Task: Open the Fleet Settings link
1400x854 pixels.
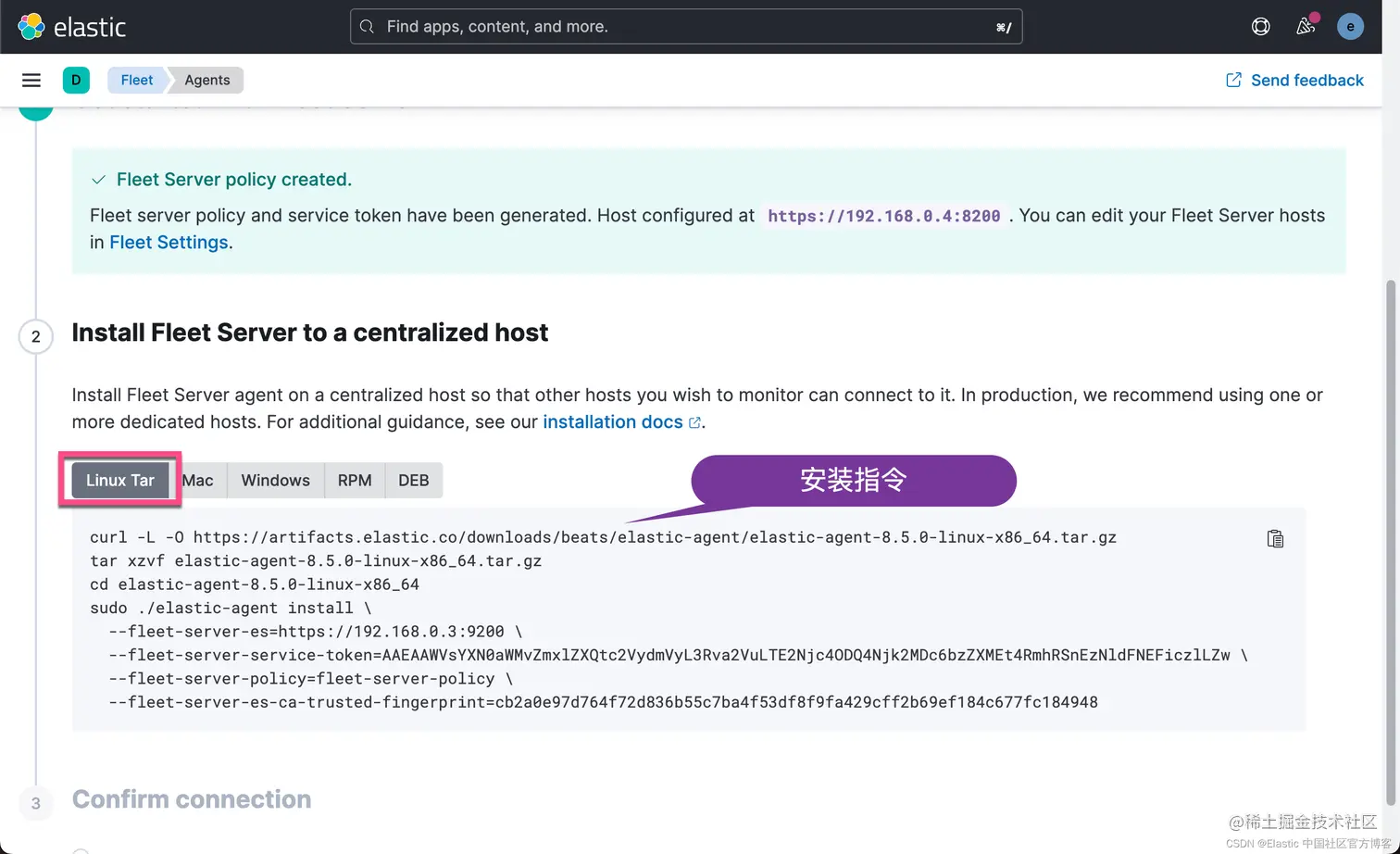Action: coord(169,243)
